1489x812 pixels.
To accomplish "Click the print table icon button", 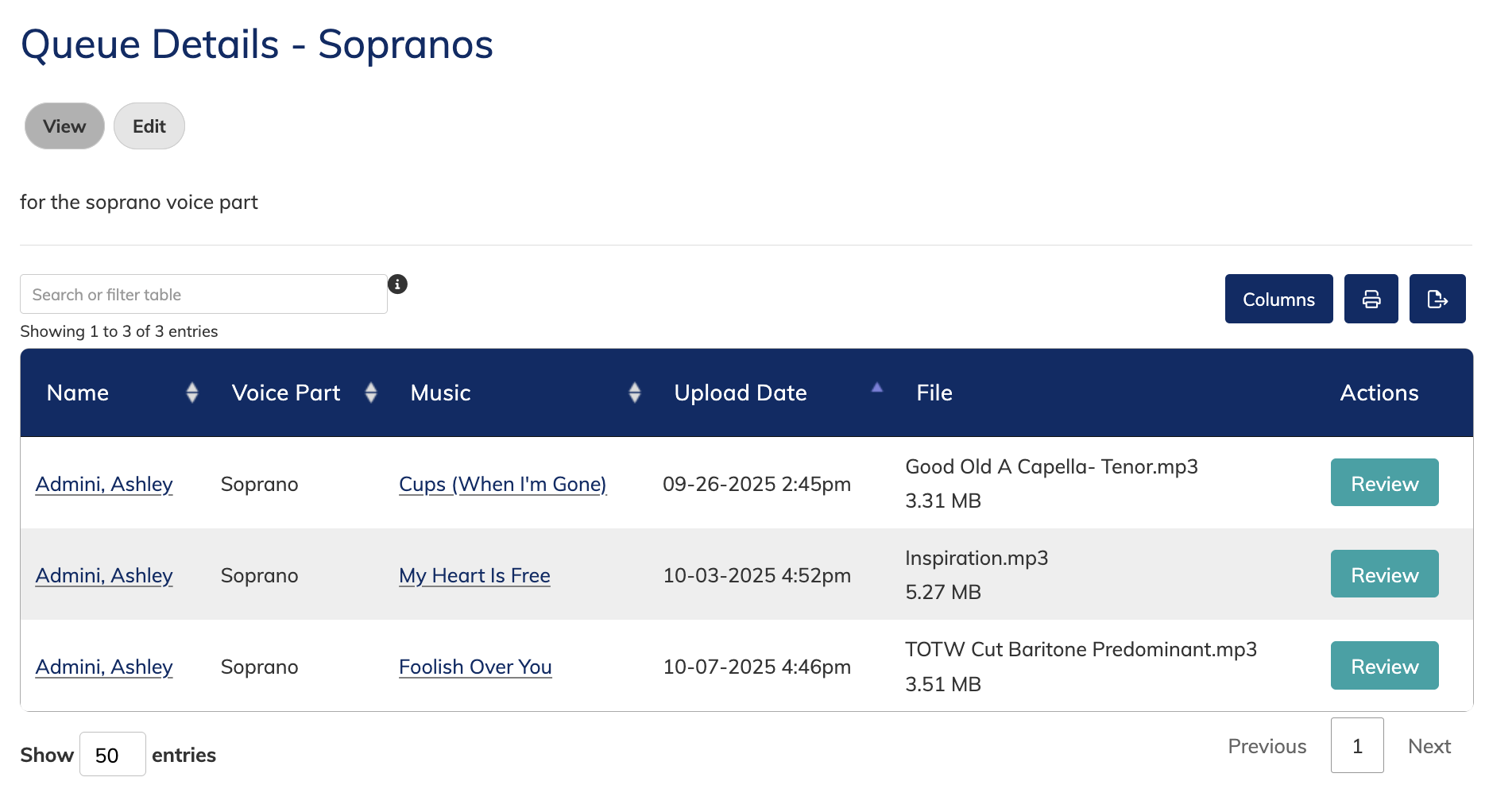I will tap(1371, 299).
